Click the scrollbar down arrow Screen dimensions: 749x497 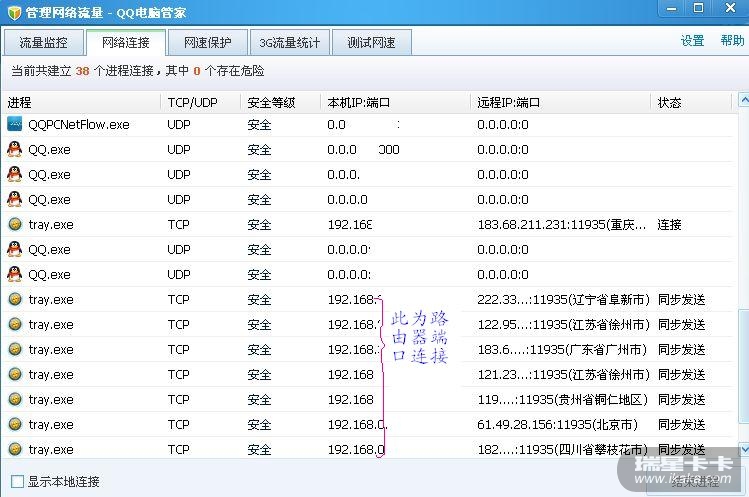tap(744, 449)
